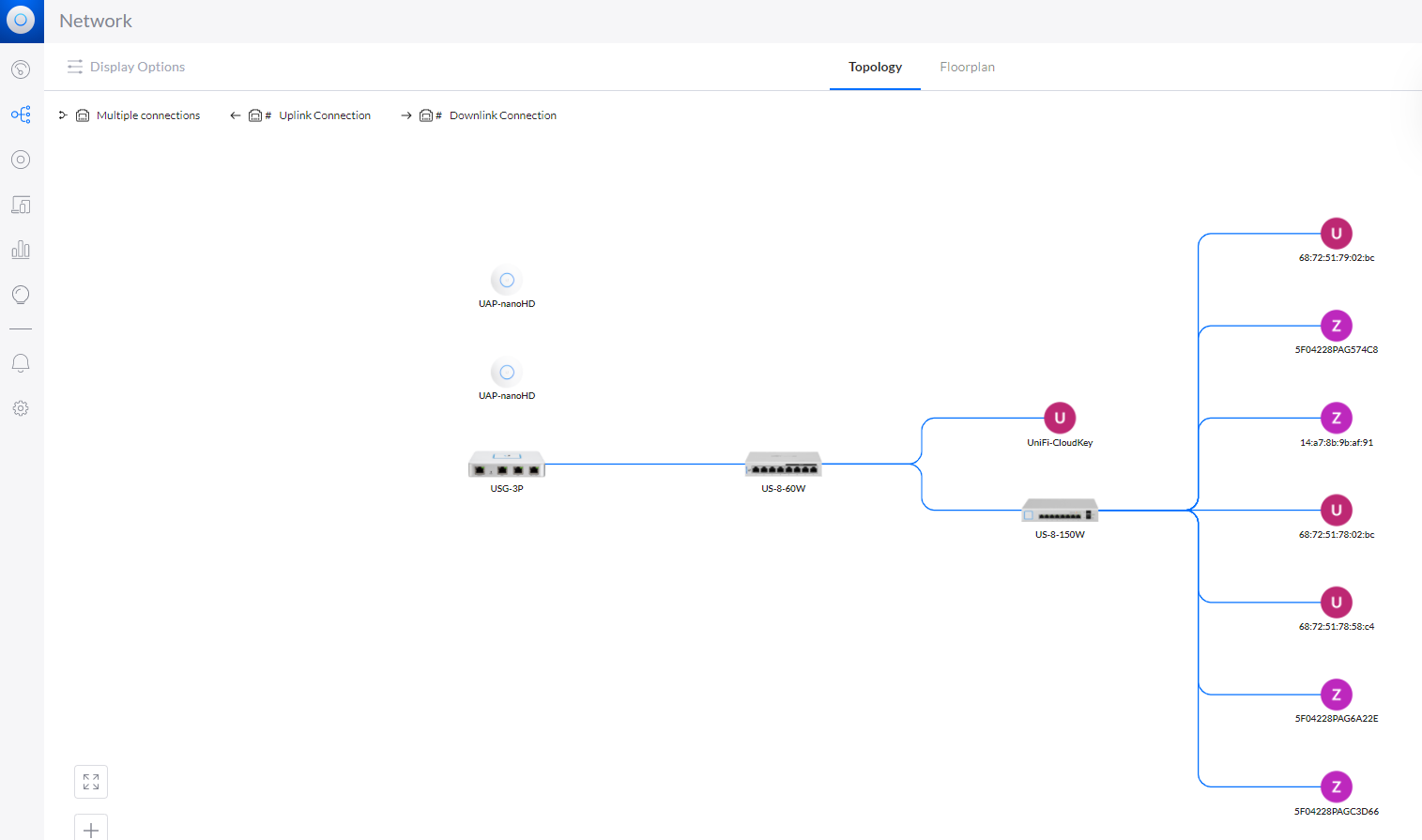Select client node 14:a7:8b:9b:af:91

coord(1337,418)
